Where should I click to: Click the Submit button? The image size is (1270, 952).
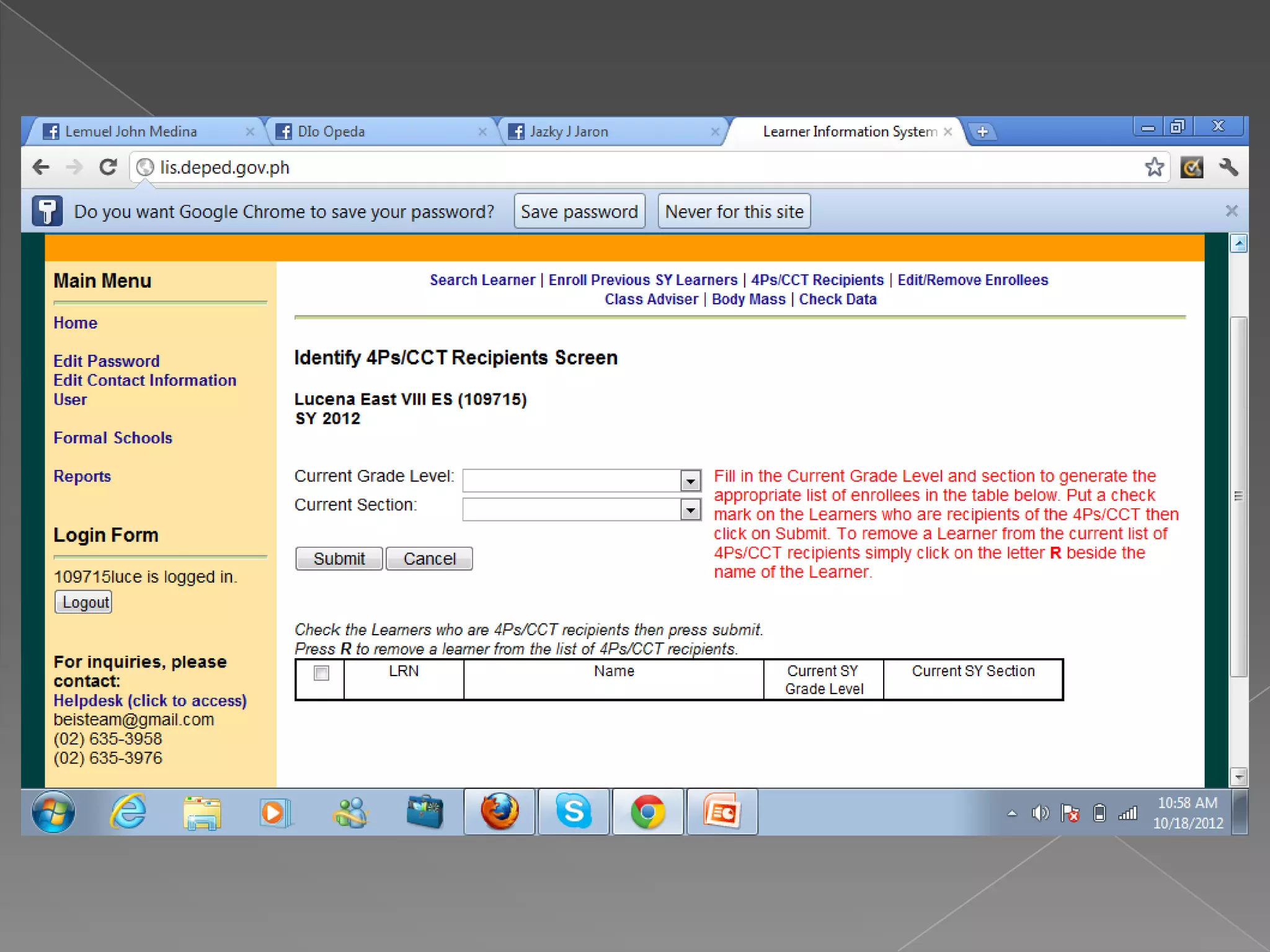(339, 558)
